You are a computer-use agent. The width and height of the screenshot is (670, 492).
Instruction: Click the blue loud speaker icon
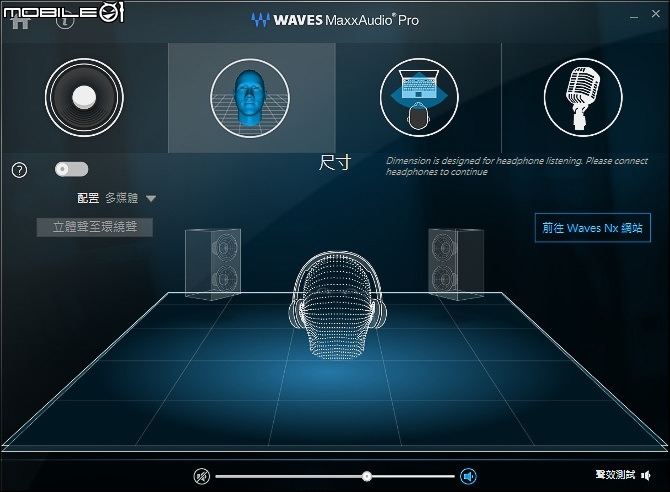click(x=468, y=476)
